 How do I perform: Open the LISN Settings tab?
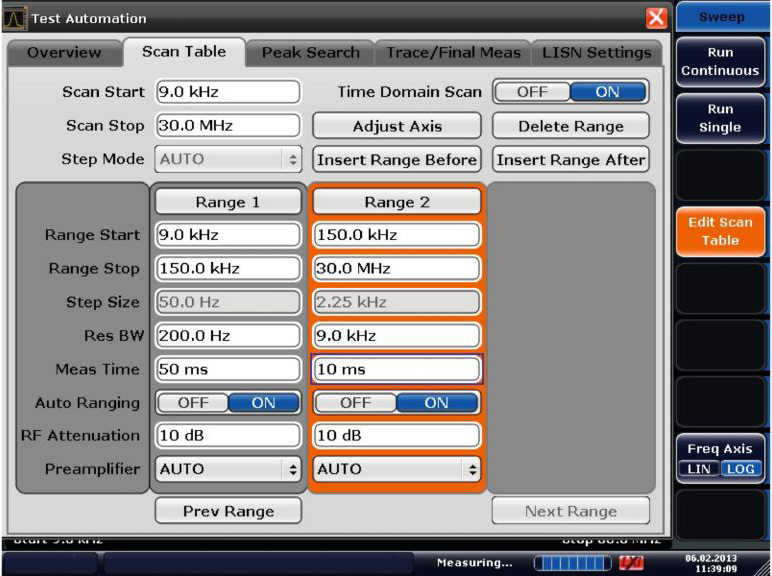click(596, 53)
